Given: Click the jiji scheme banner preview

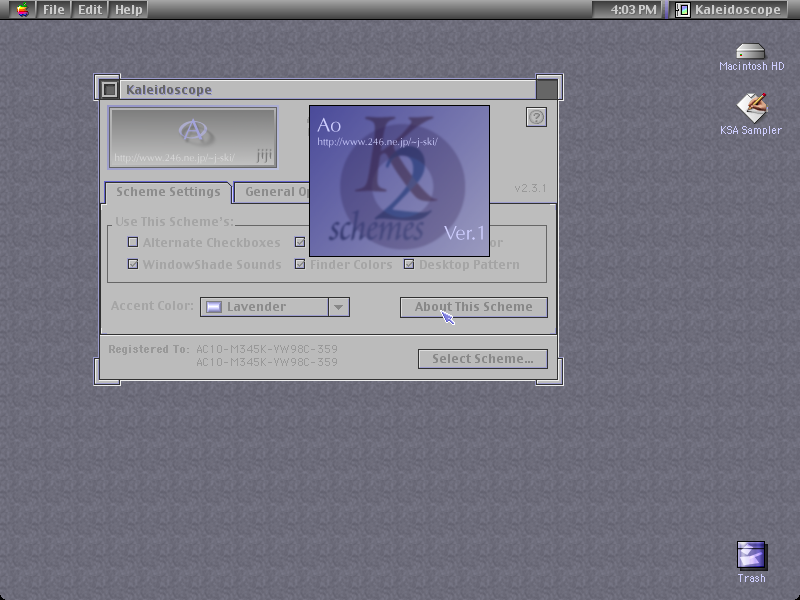Looking at the screenshot, I should pyautogui.click(x=193, y=138).
